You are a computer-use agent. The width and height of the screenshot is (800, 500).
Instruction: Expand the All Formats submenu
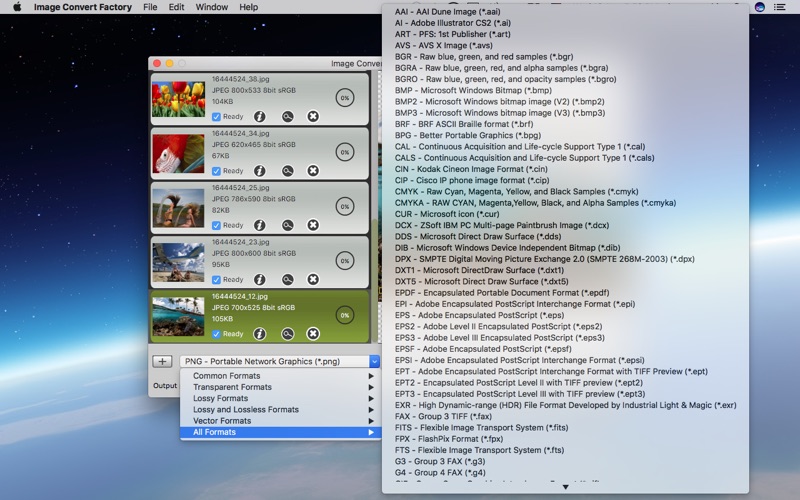coord(281,432)
